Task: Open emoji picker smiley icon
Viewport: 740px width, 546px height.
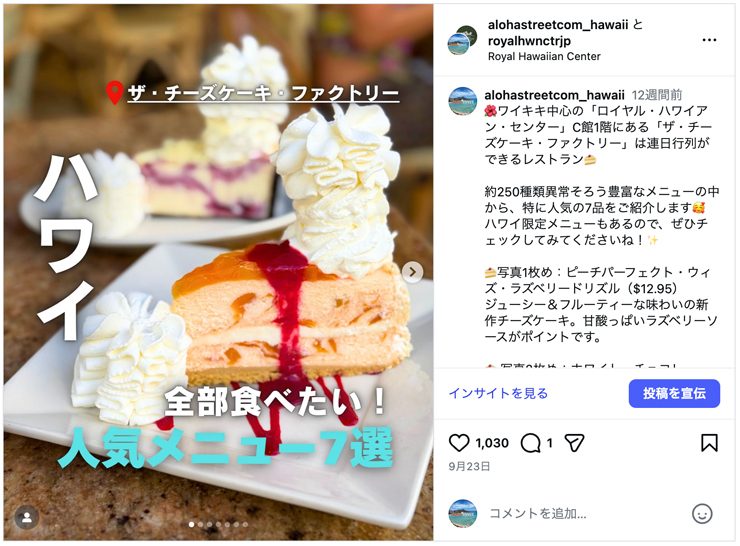Action: click(x=702, y=513)
